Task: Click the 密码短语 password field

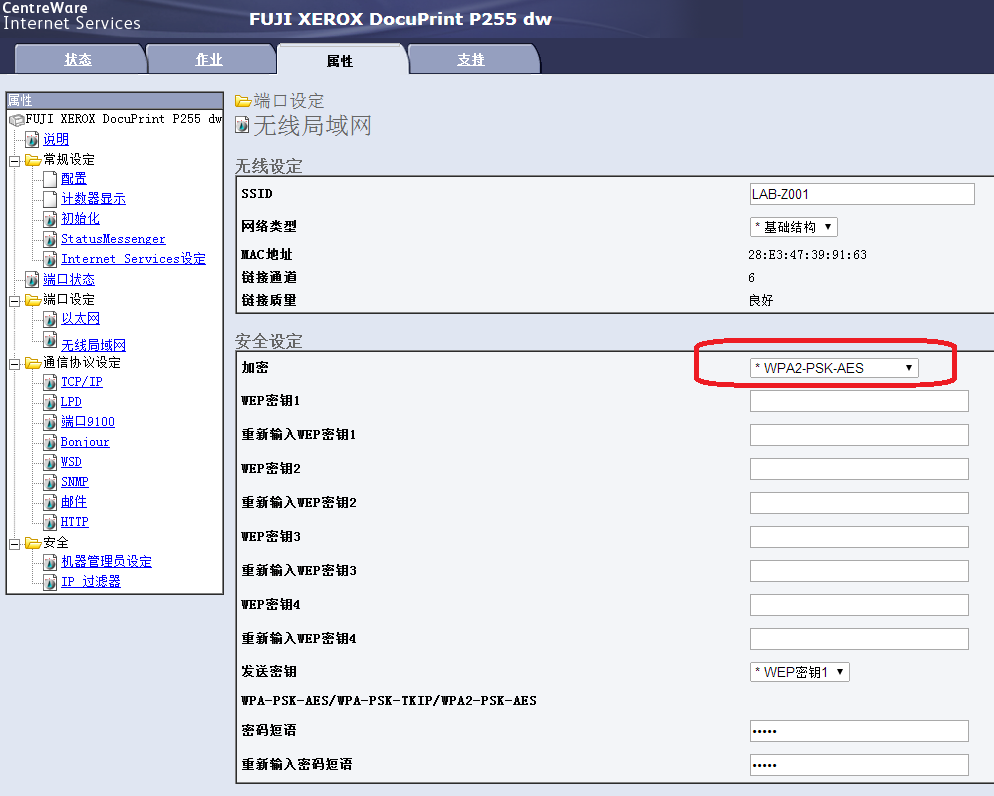Action: [859, 731]
